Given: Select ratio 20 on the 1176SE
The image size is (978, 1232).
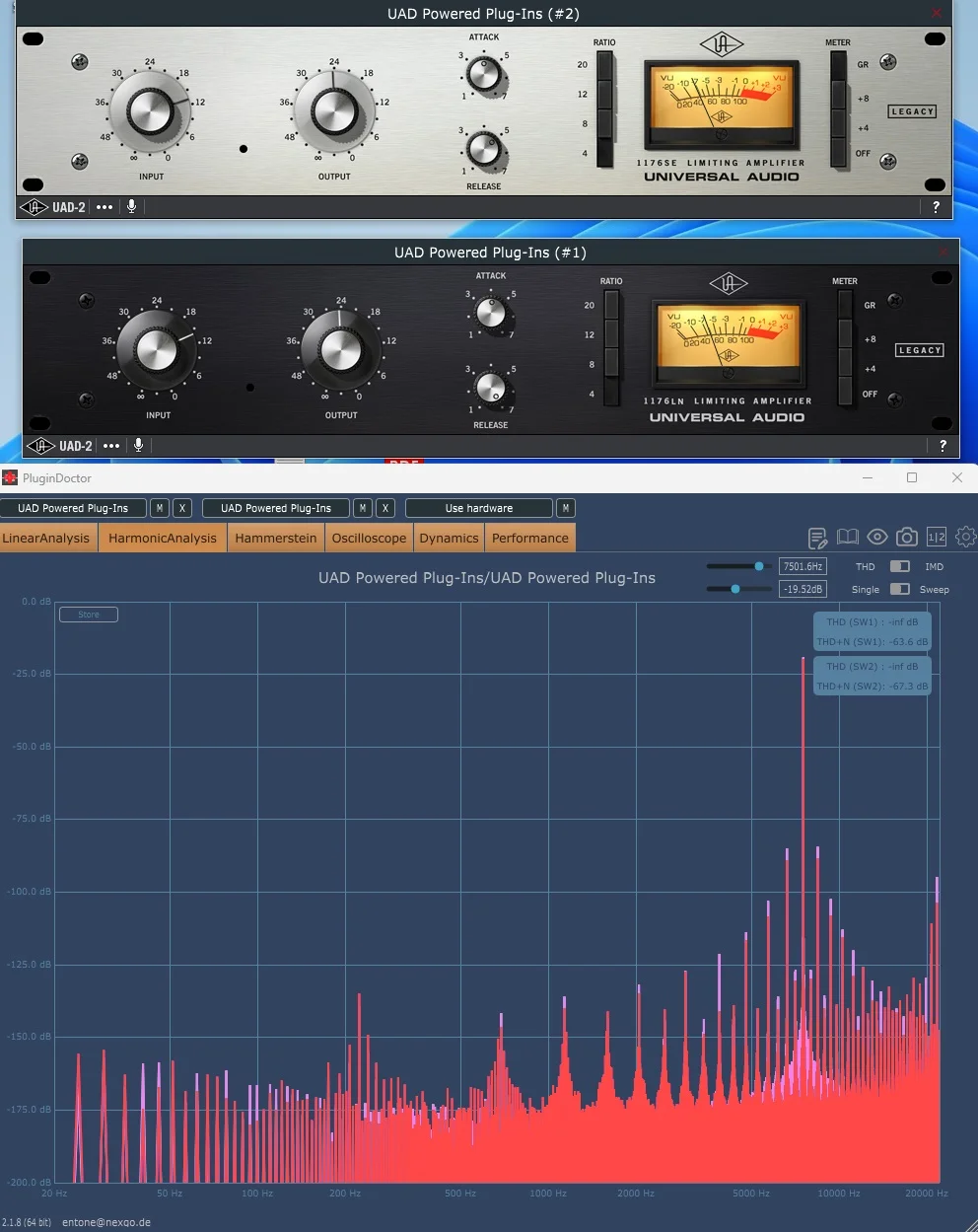Looking at the screenshot, I should [x=604, y=65].
